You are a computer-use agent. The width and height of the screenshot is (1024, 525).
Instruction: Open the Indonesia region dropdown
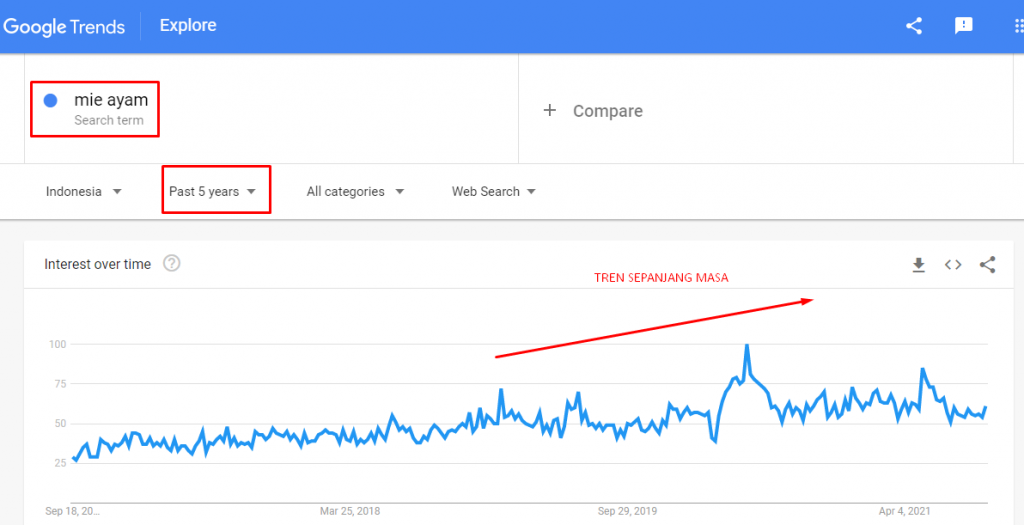tap(84, 191)
